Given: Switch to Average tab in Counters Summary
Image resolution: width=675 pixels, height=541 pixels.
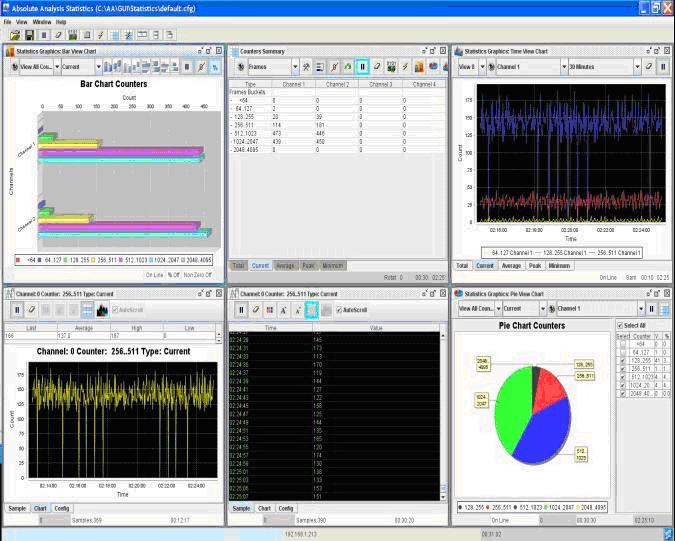Looking at the screenshot, I should point(286,265).
